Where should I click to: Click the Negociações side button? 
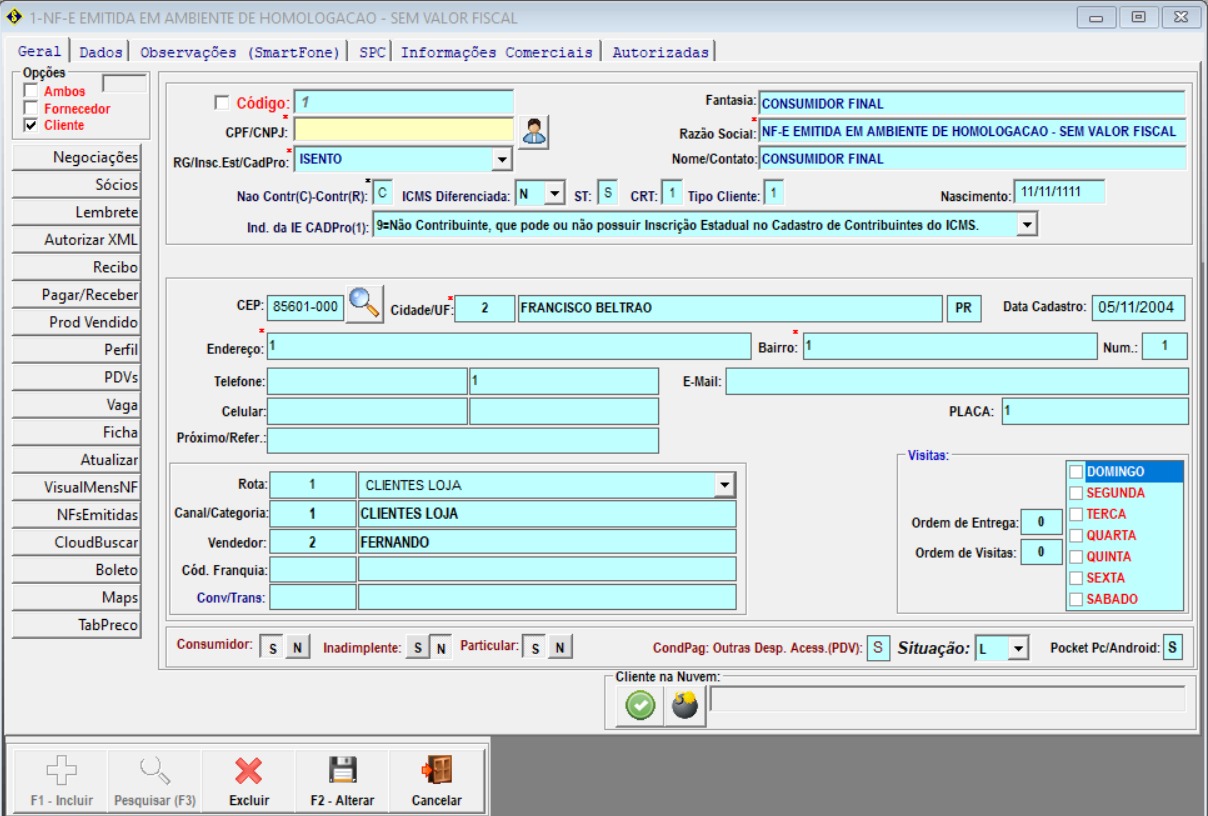pyautogui.click(x=76, y=158)
